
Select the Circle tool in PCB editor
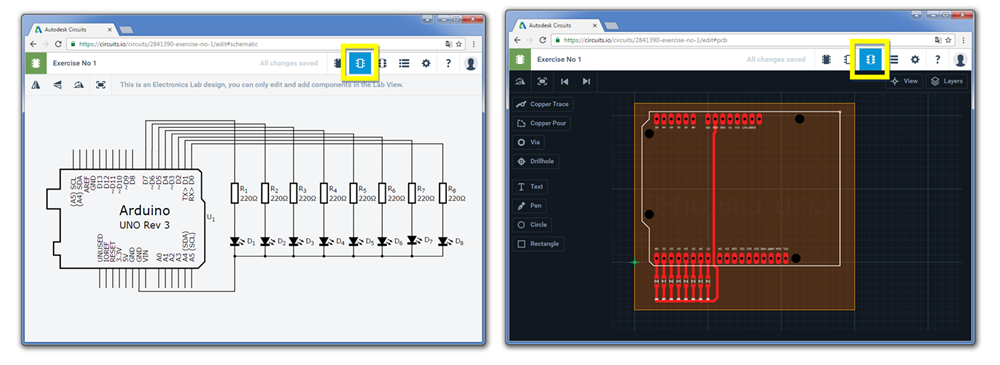coord(533,225)
